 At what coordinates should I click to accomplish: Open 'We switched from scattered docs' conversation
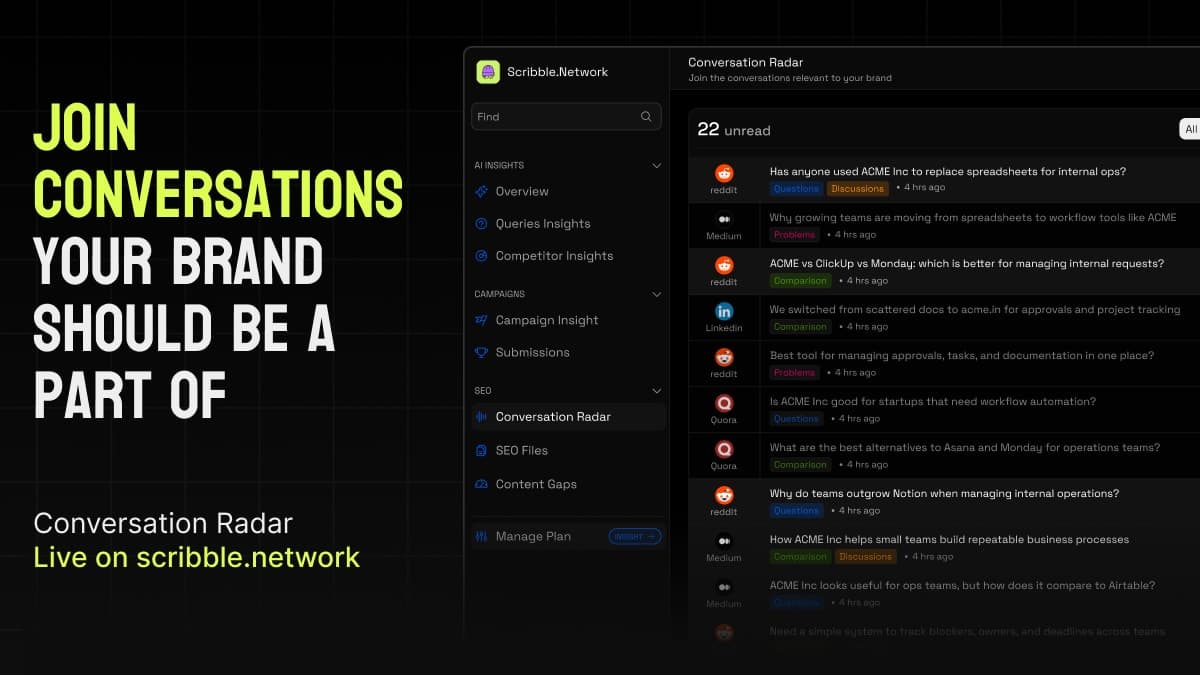click(975, 310)
